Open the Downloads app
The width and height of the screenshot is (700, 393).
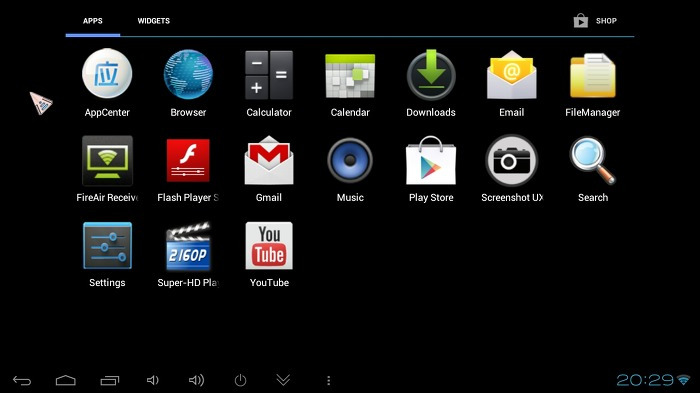click(431, 75)
